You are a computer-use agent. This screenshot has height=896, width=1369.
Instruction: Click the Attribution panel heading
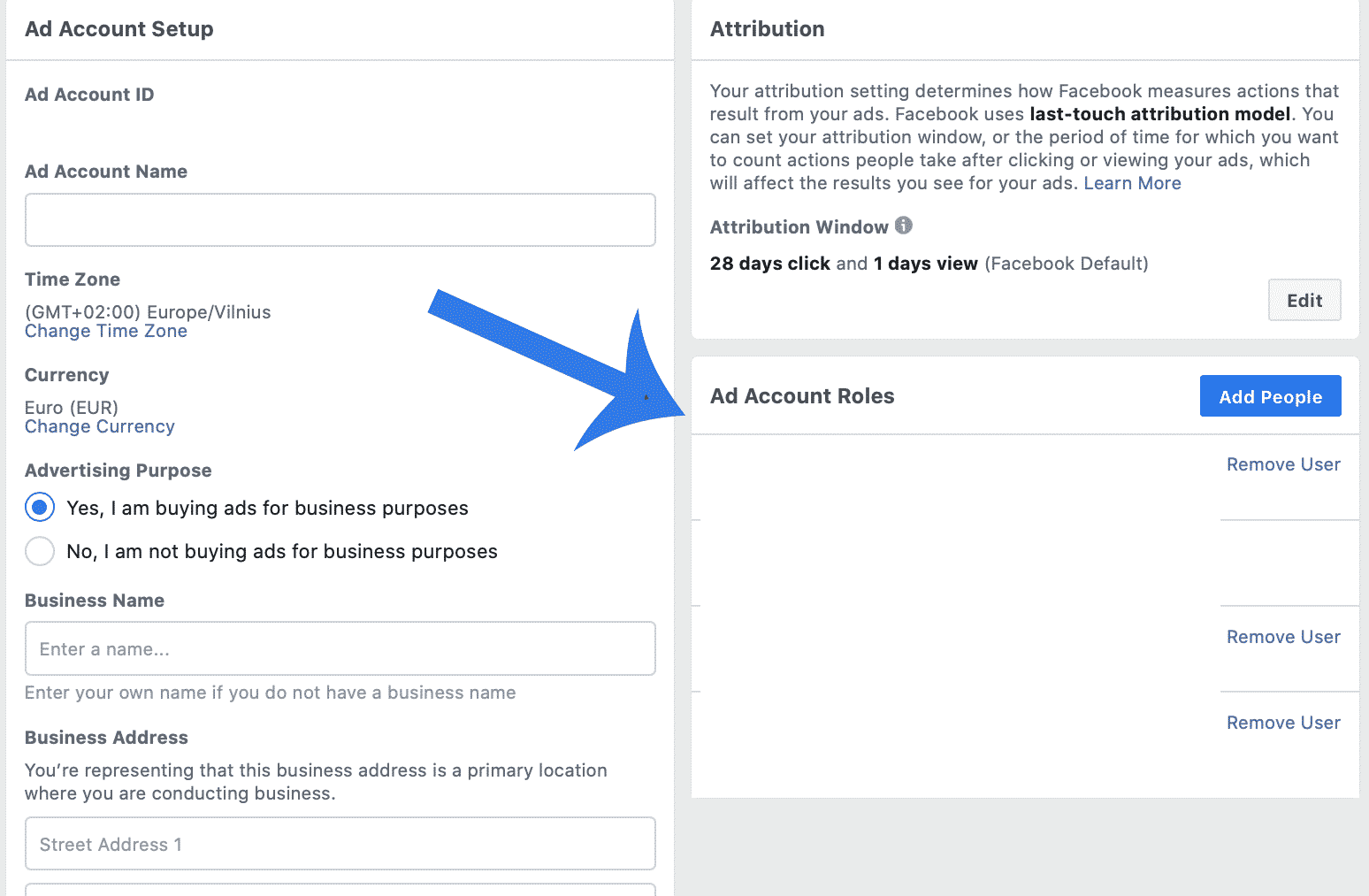point(767,29)
